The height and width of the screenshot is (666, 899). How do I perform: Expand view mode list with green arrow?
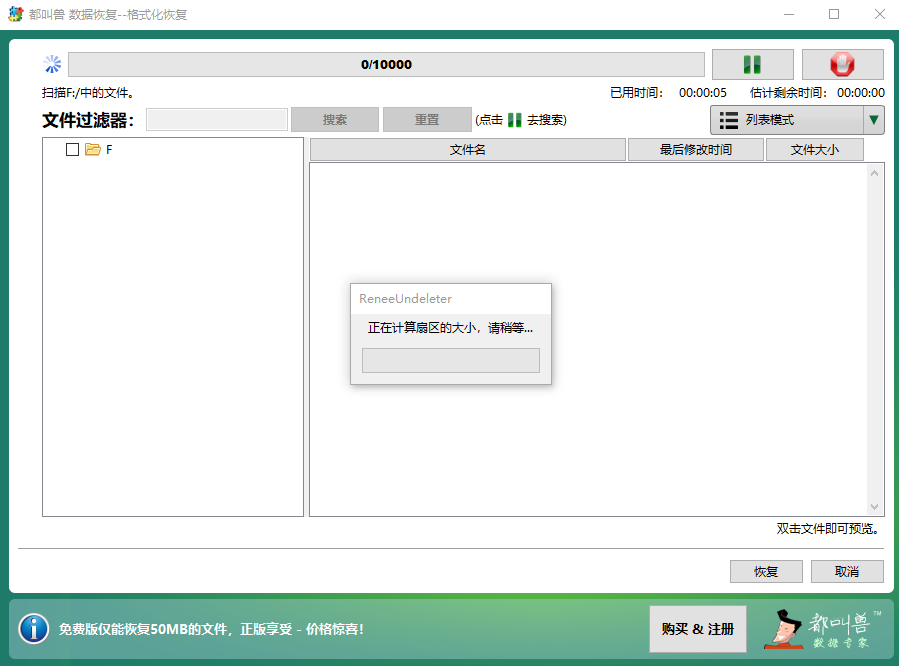(874, 120)
